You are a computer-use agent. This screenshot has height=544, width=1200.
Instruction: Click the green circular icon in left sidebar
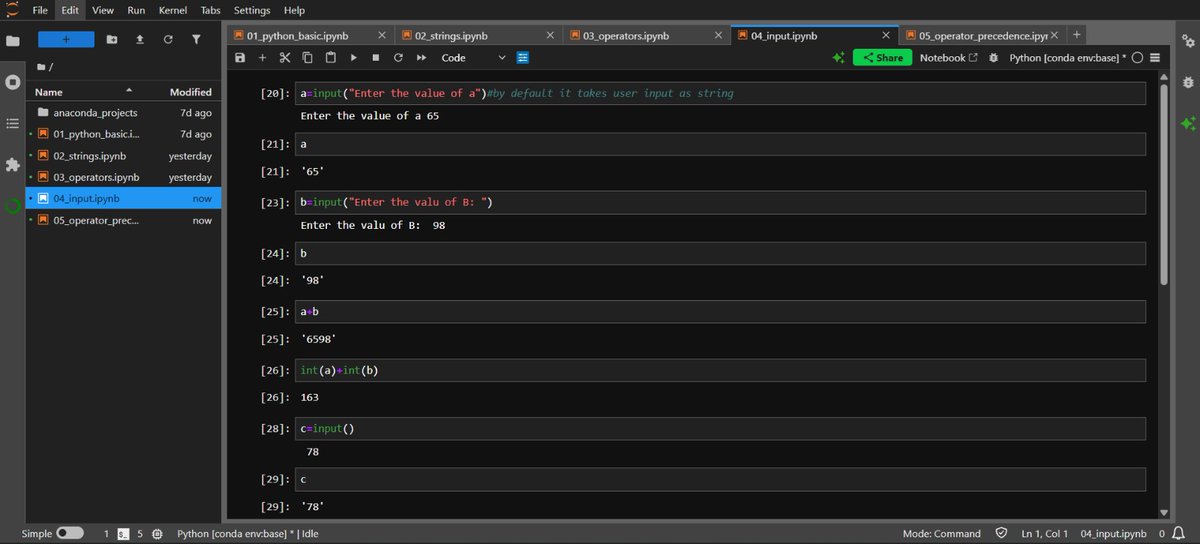13,206
